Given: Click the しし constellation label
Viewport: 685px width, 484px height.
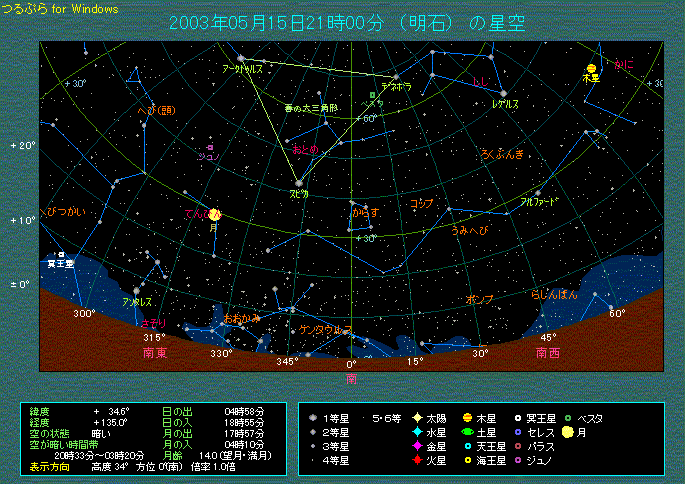Looking at the screenshot, I should pos(480,82).
